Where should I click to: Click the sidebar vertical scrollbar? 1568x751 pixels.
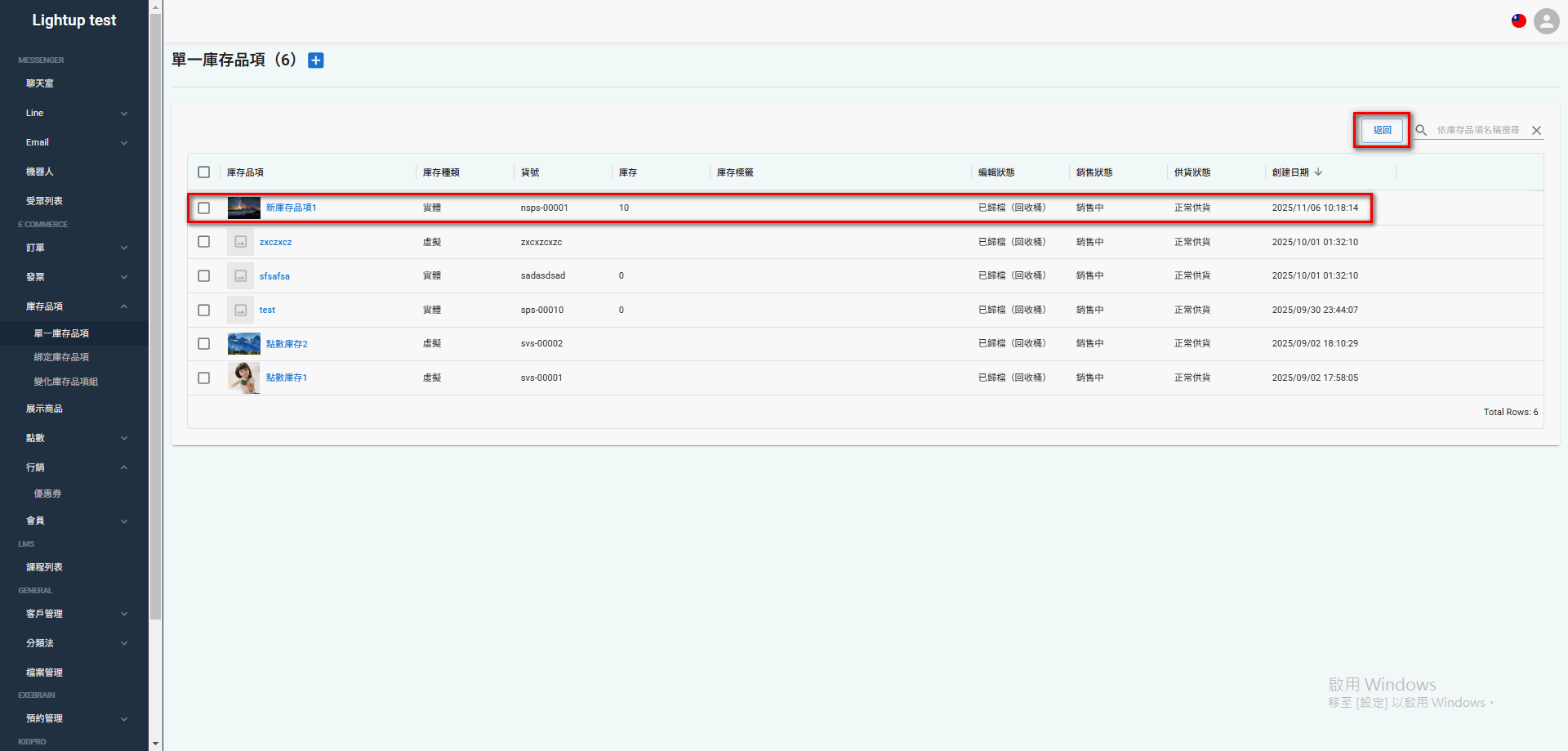pos(156,317)
